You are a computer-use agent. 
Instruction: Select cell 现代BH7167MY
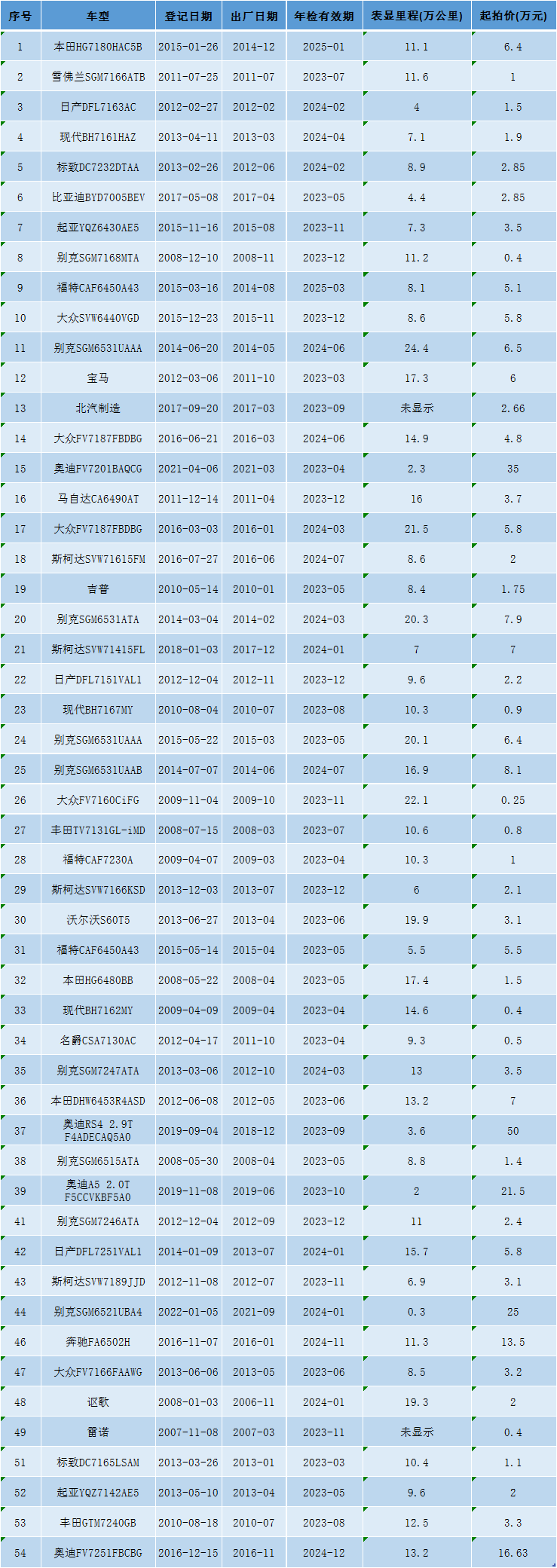point(98,710)
